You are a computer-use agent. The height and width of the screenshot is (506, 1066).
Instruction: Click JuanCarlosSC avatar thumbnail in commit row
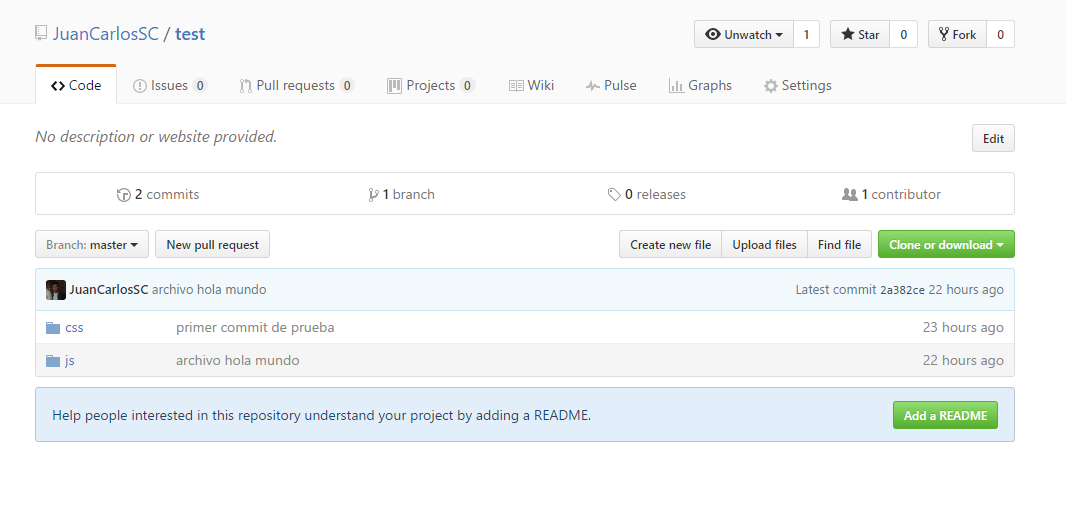pyautogui.click(x=56, y=290)
